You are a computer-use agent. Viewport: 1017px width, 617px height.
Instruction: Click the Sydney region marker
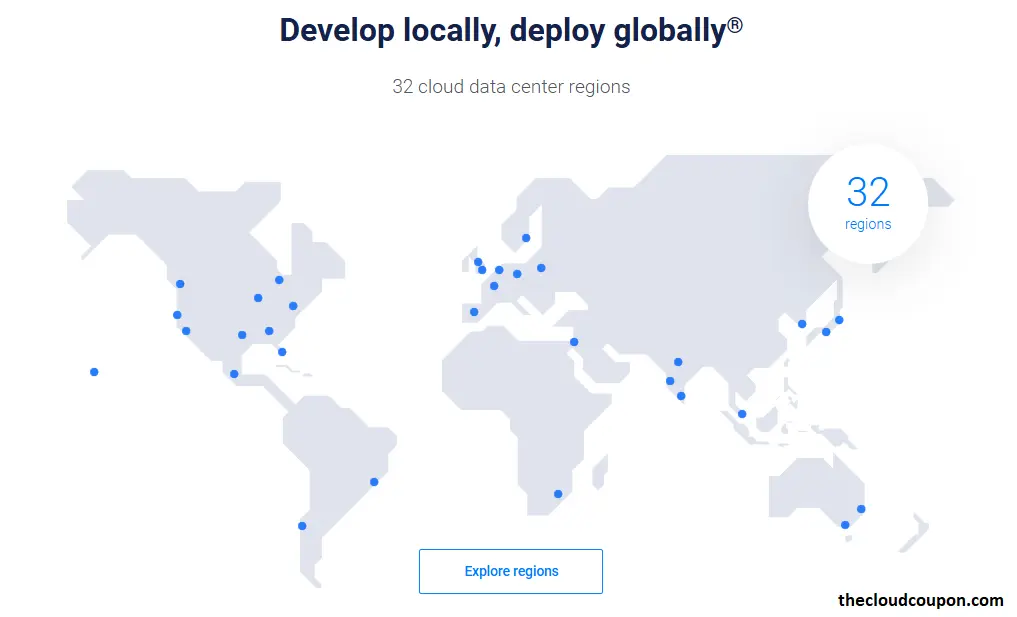tap(861, 509)
